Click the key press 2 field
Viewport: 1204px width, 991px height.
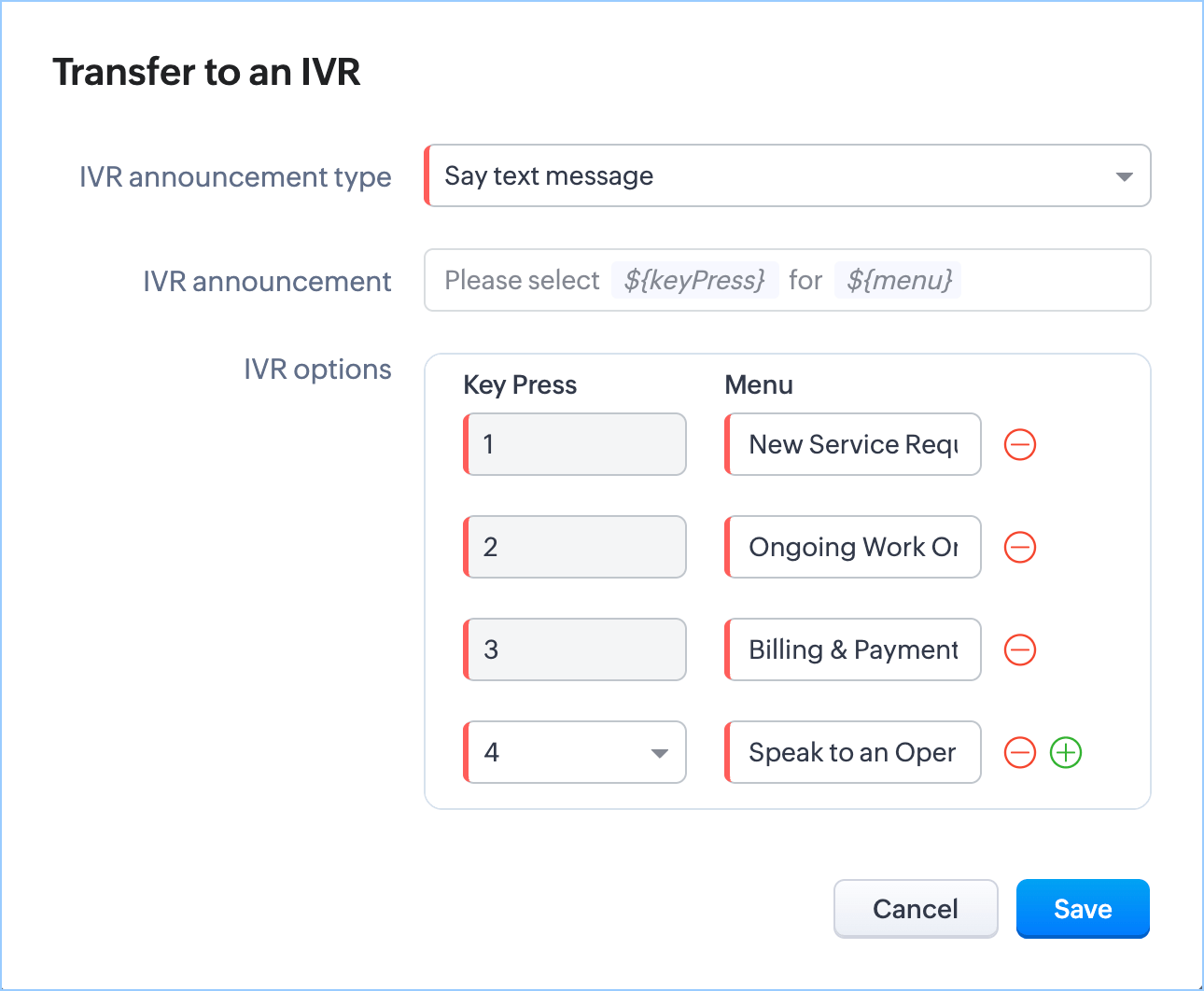click(x=575, y=547)
